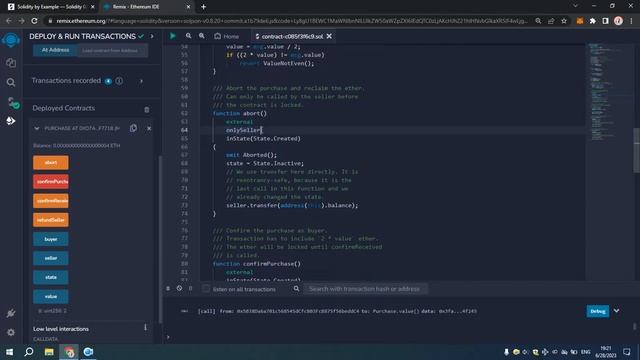The image size is (640, 360).
Task: Open the browser side panel icon
Action: click(606, 20)
